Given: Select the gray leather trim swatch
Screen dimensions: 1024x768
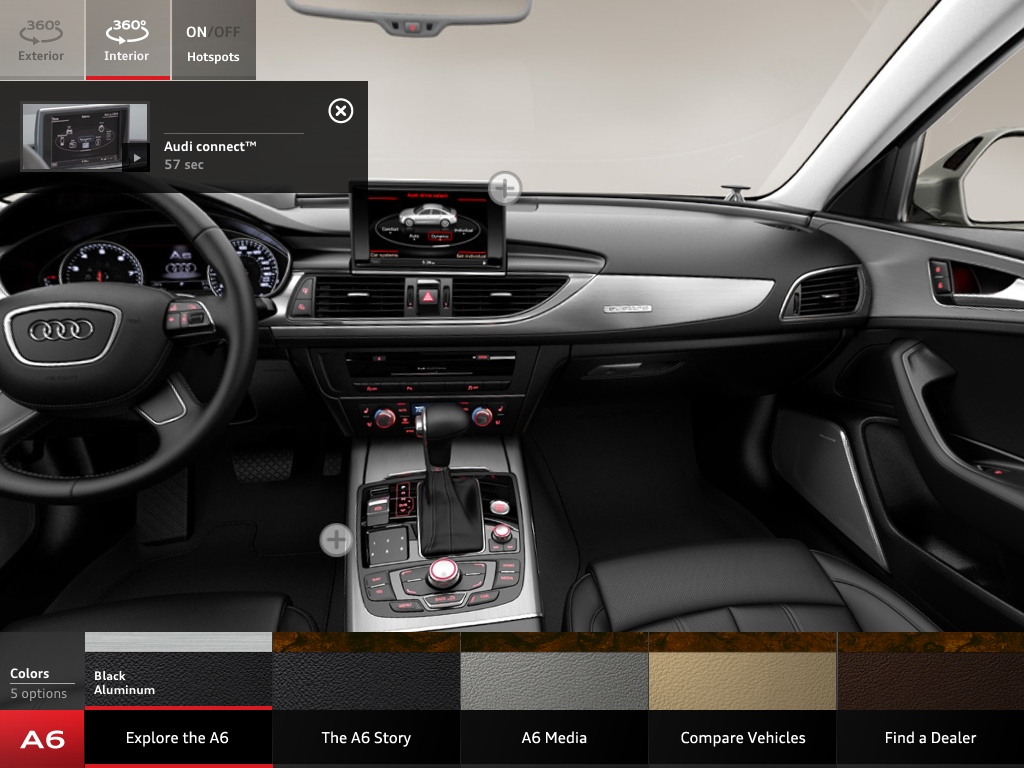Looking at the screenshot, I should click(553, 668).
